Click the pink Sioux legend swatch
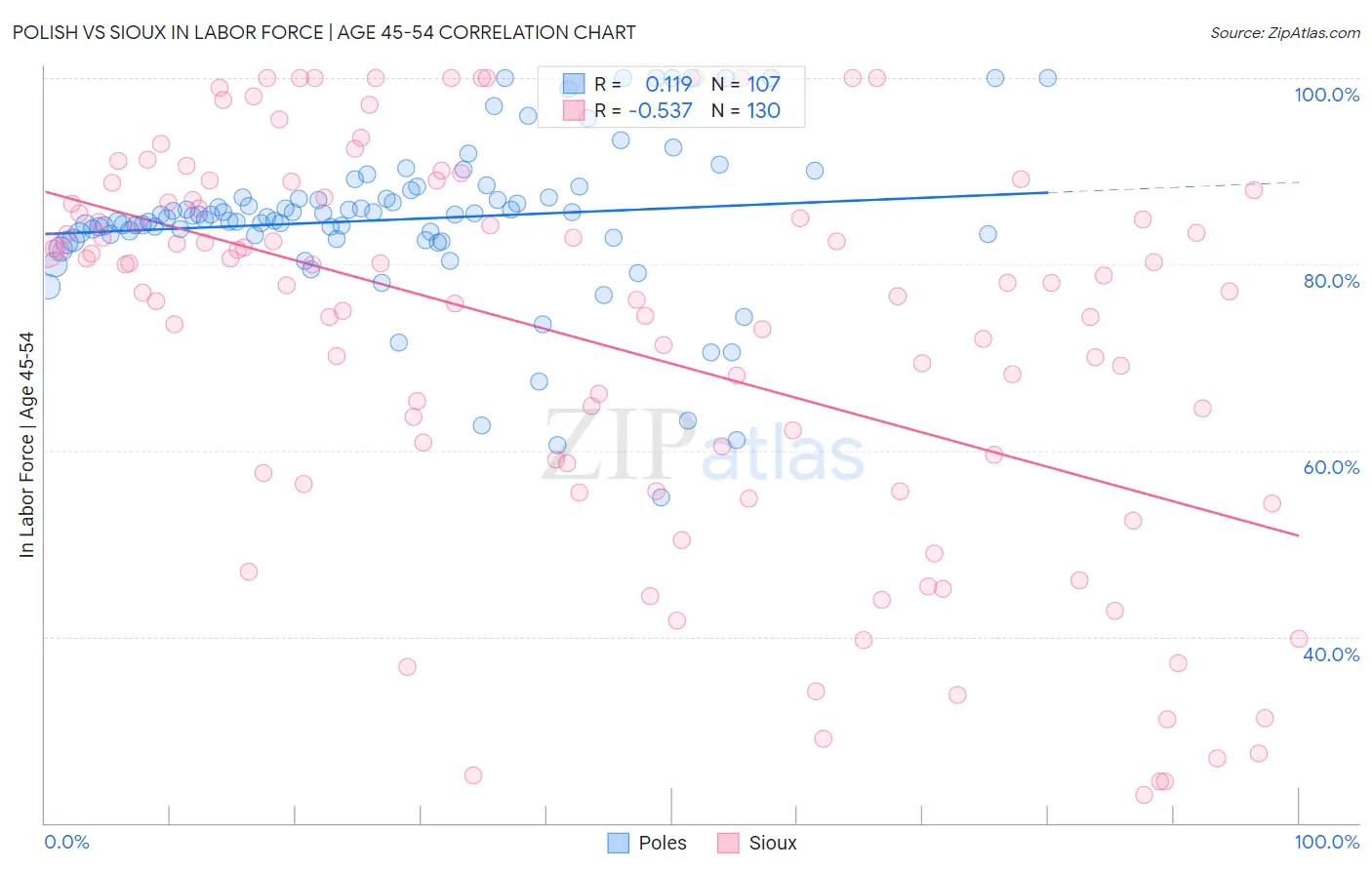The width and height of the screenshot is (1372, 870). (728, 843)
